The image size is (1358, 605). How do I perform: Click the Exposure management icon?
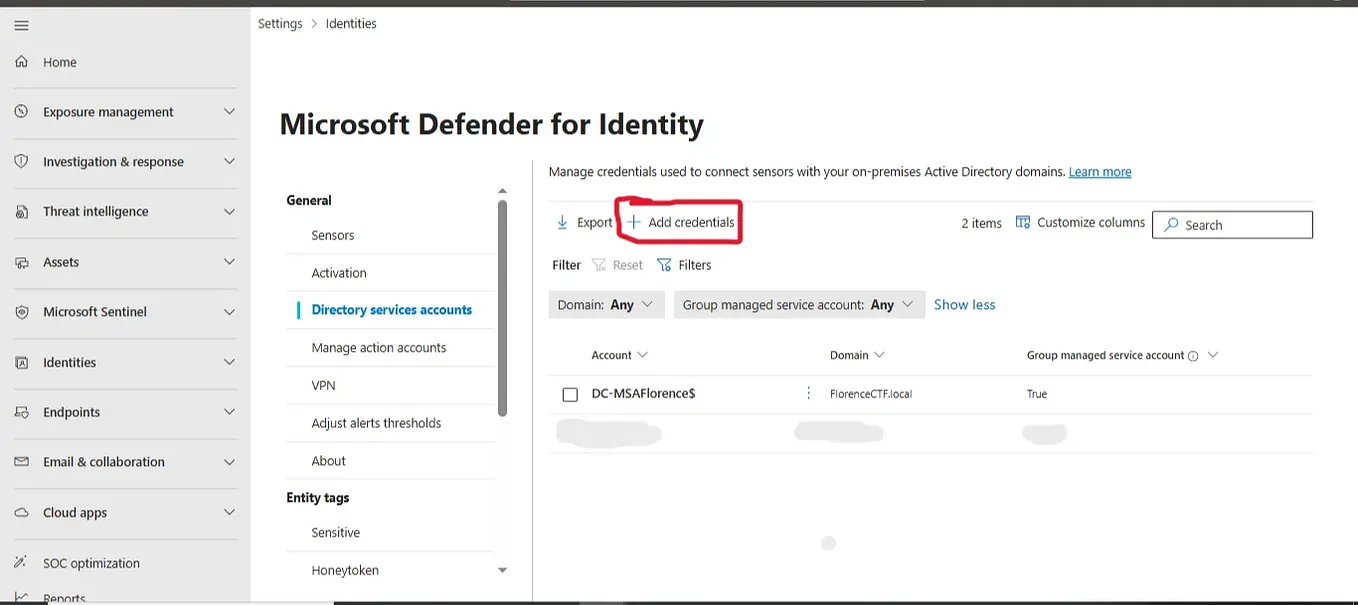click(22, 112)
